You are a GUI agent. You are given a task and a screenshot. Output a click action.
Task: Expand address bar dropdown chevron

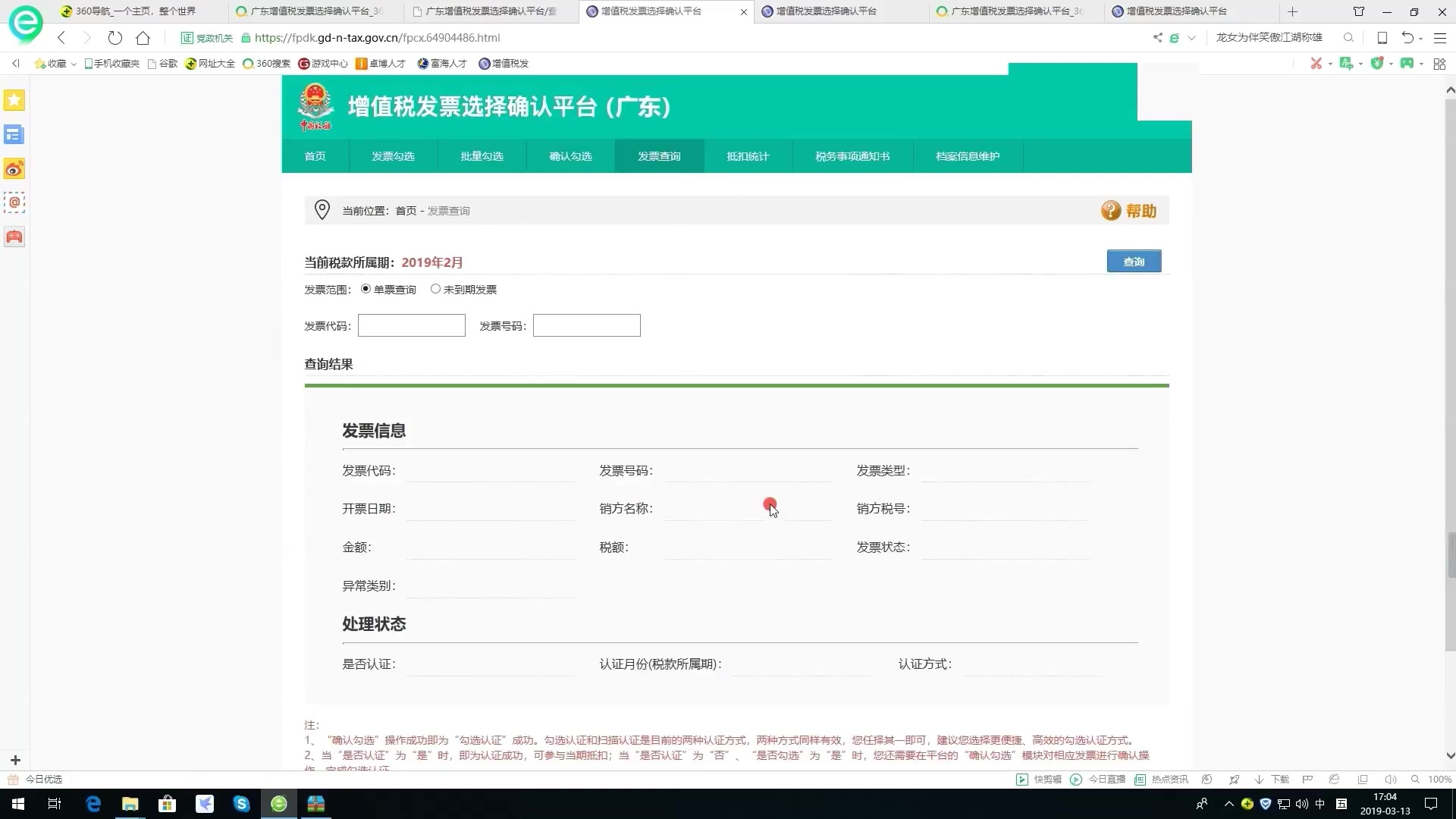[1191, 38]
